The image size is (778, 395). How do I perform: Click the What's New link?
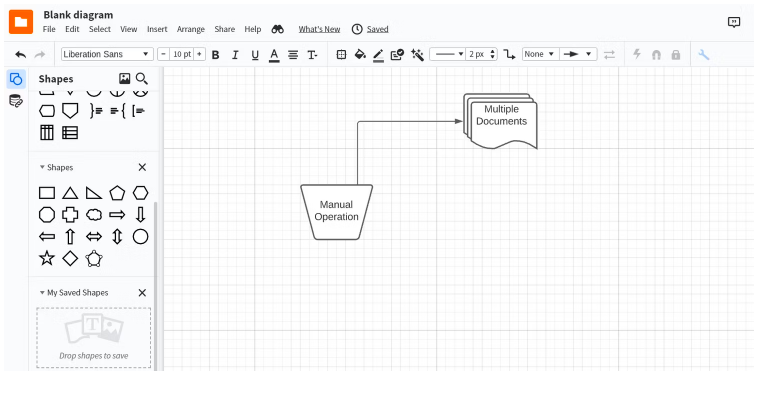(319, 29)
